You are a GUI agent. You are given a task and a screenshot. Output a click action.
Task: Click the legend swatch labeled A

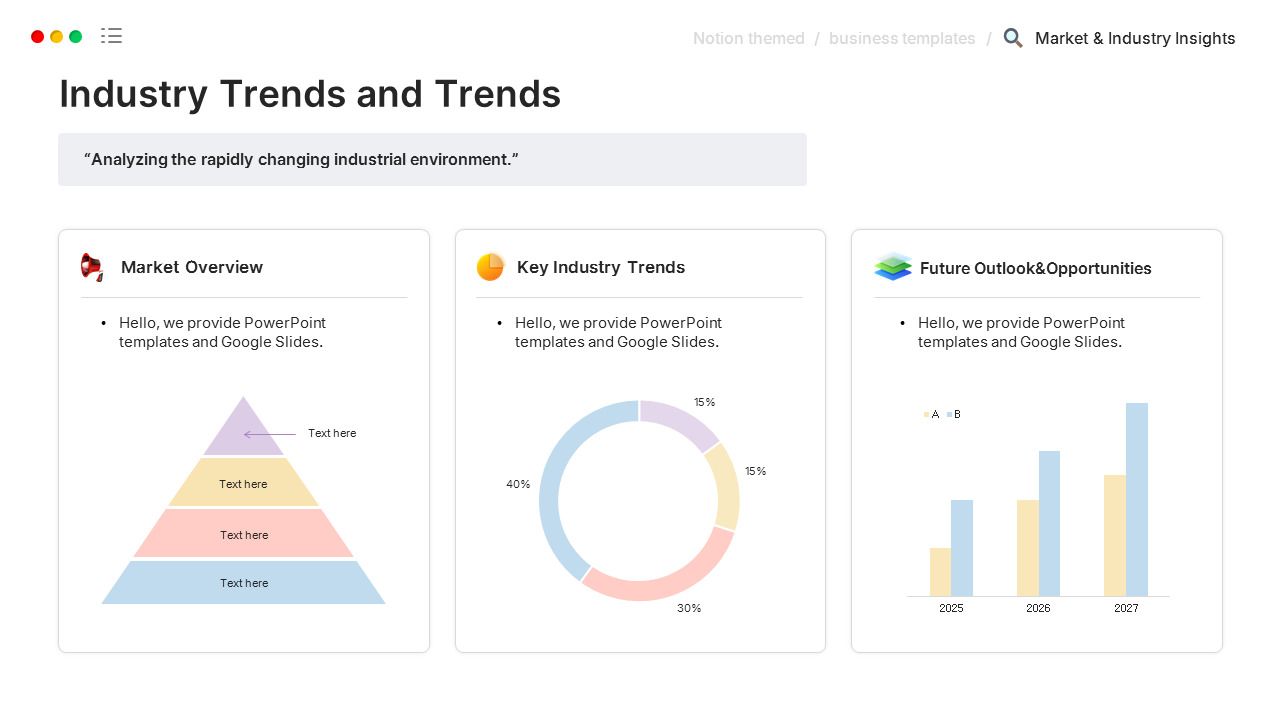[x=926, y=414]
